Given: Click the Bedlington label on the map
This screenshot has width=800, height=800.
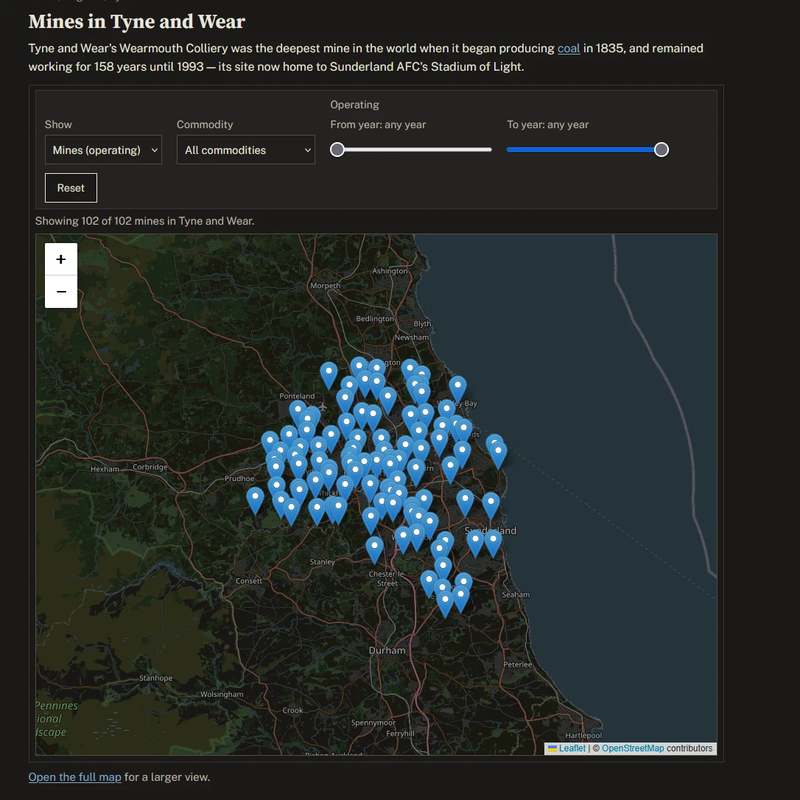Looking at the screenshot, I should 375,318.
